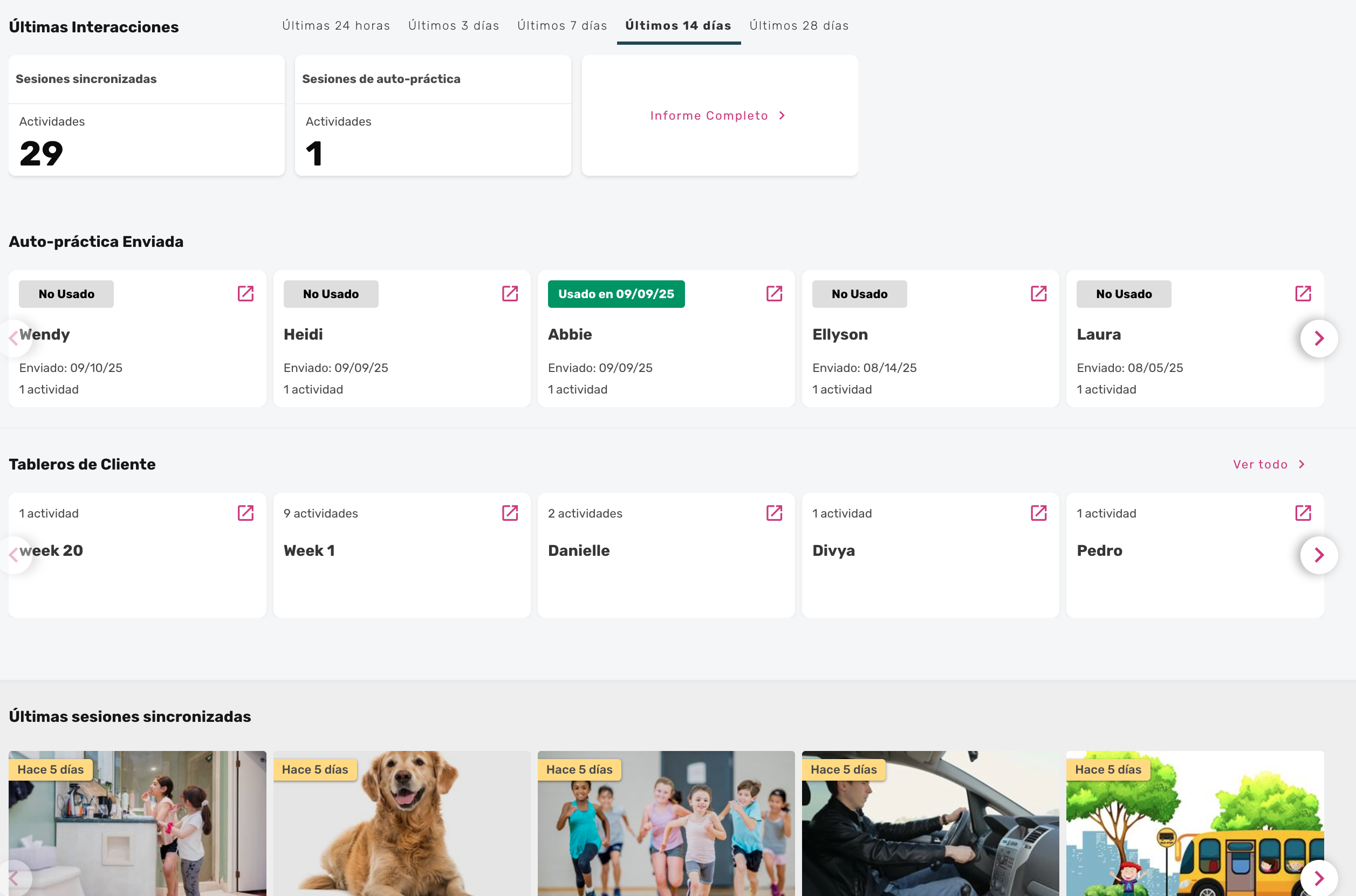The height and width of the screenshot is (896, 1356).
Task: Open Week 1 board external link icon
Action: tap(509, 513)
